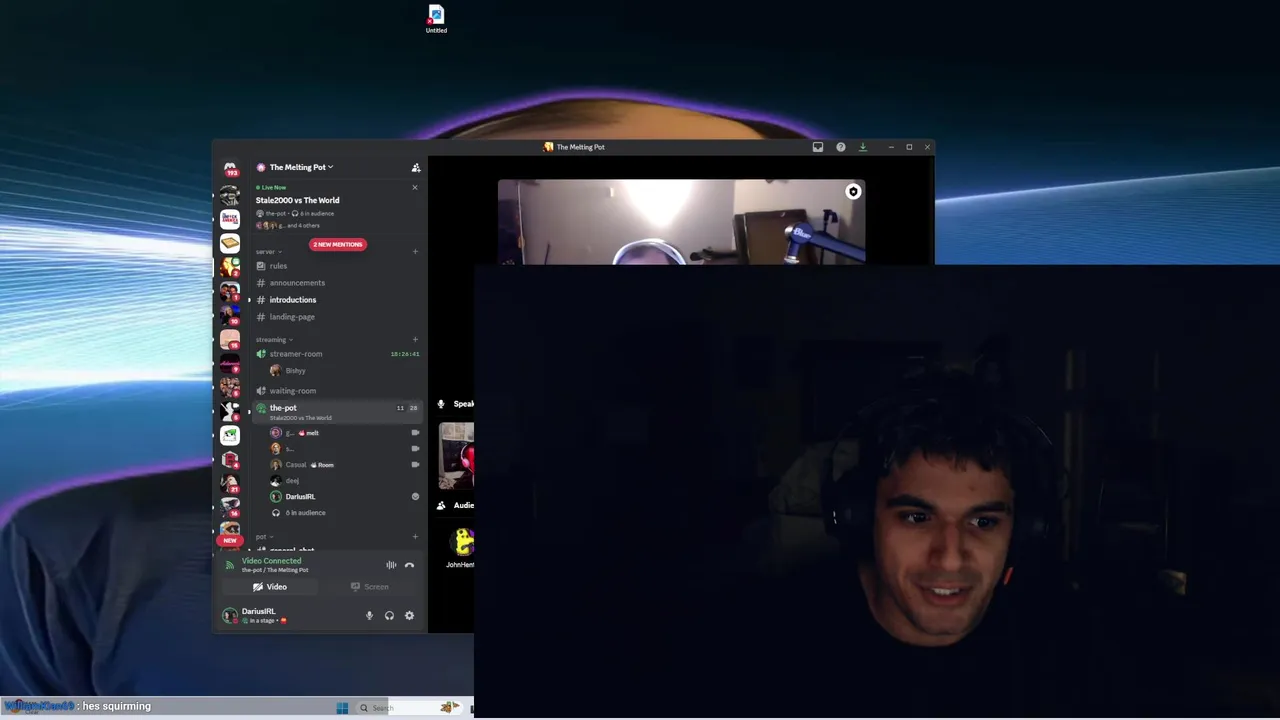Dismiss the Live Now stage banner

tap(415, 187)
